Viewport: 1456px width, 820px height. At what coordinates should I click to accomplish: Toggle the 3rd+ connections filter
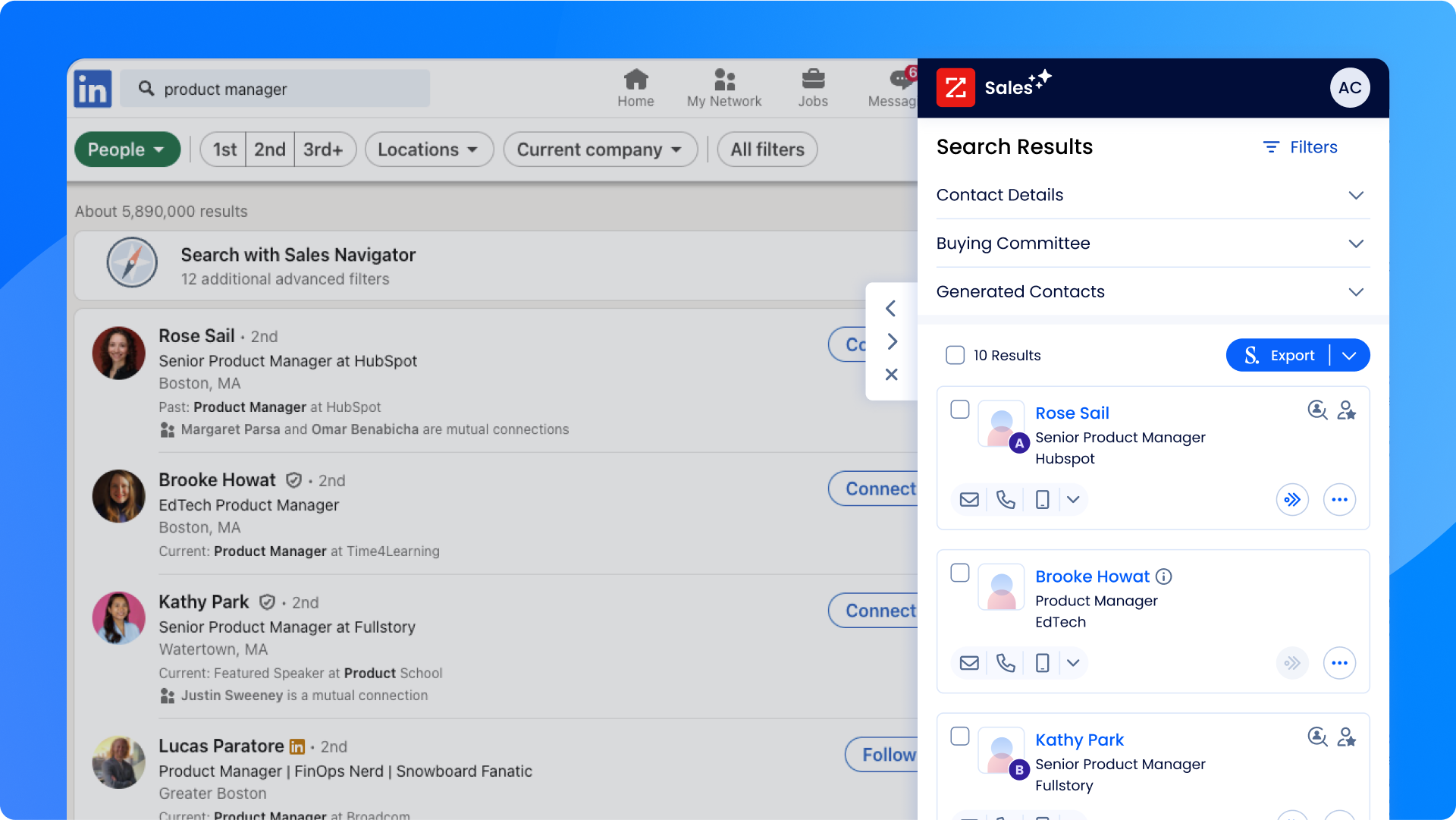(324, 149)
